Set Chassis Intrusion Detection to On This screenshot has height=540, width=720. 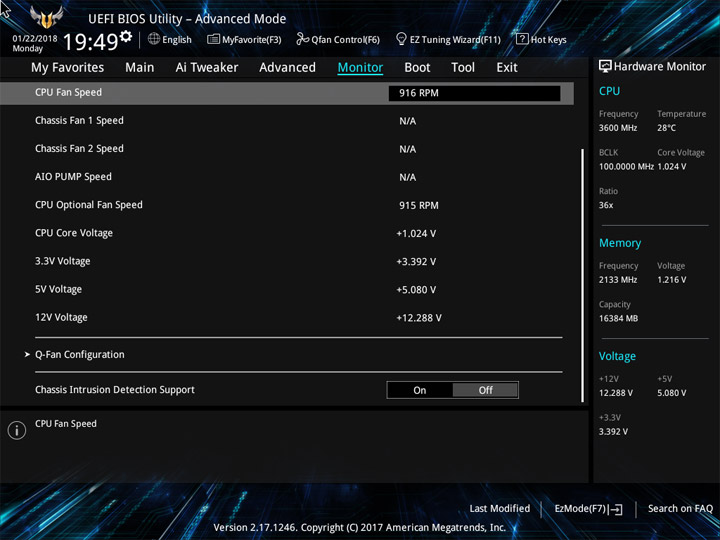click(420, 390)
